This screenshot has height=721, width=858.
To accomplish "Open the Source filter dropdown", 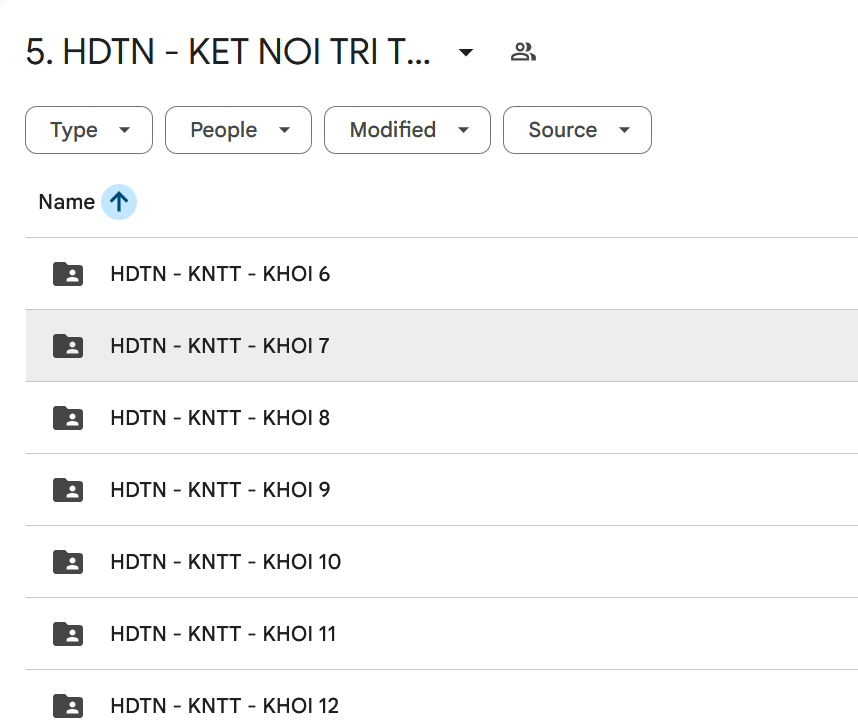I will [577, 130].
